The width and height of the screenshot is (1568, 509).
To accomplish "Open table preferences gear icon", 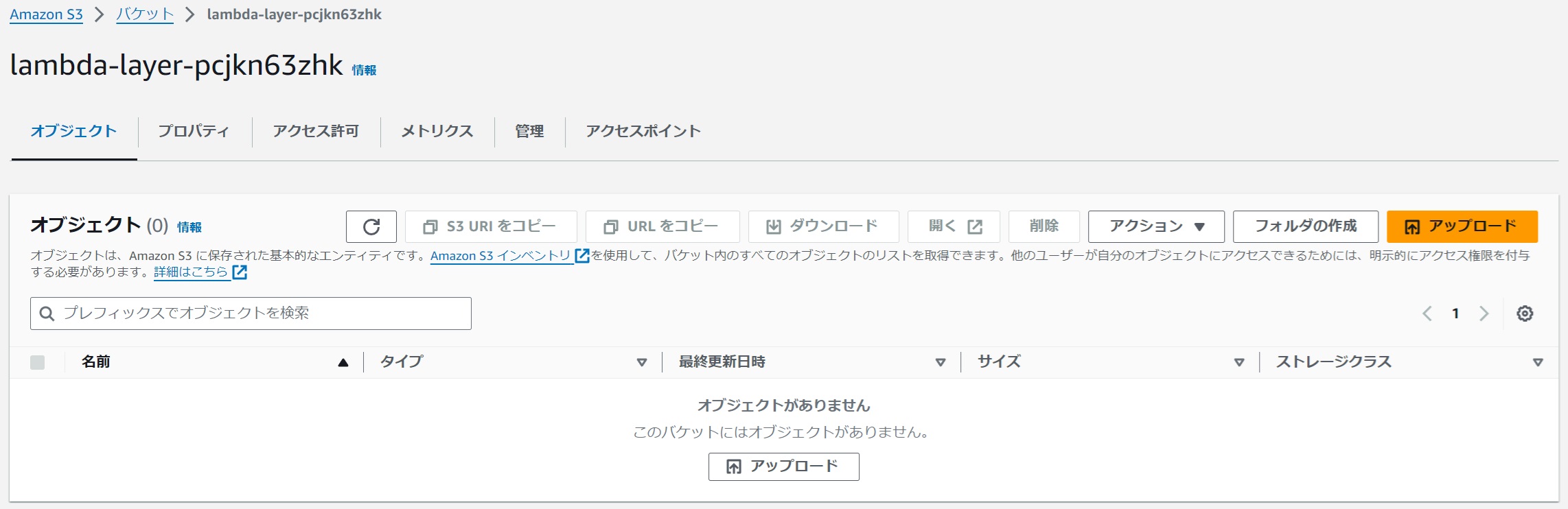I will point(1525,313).
